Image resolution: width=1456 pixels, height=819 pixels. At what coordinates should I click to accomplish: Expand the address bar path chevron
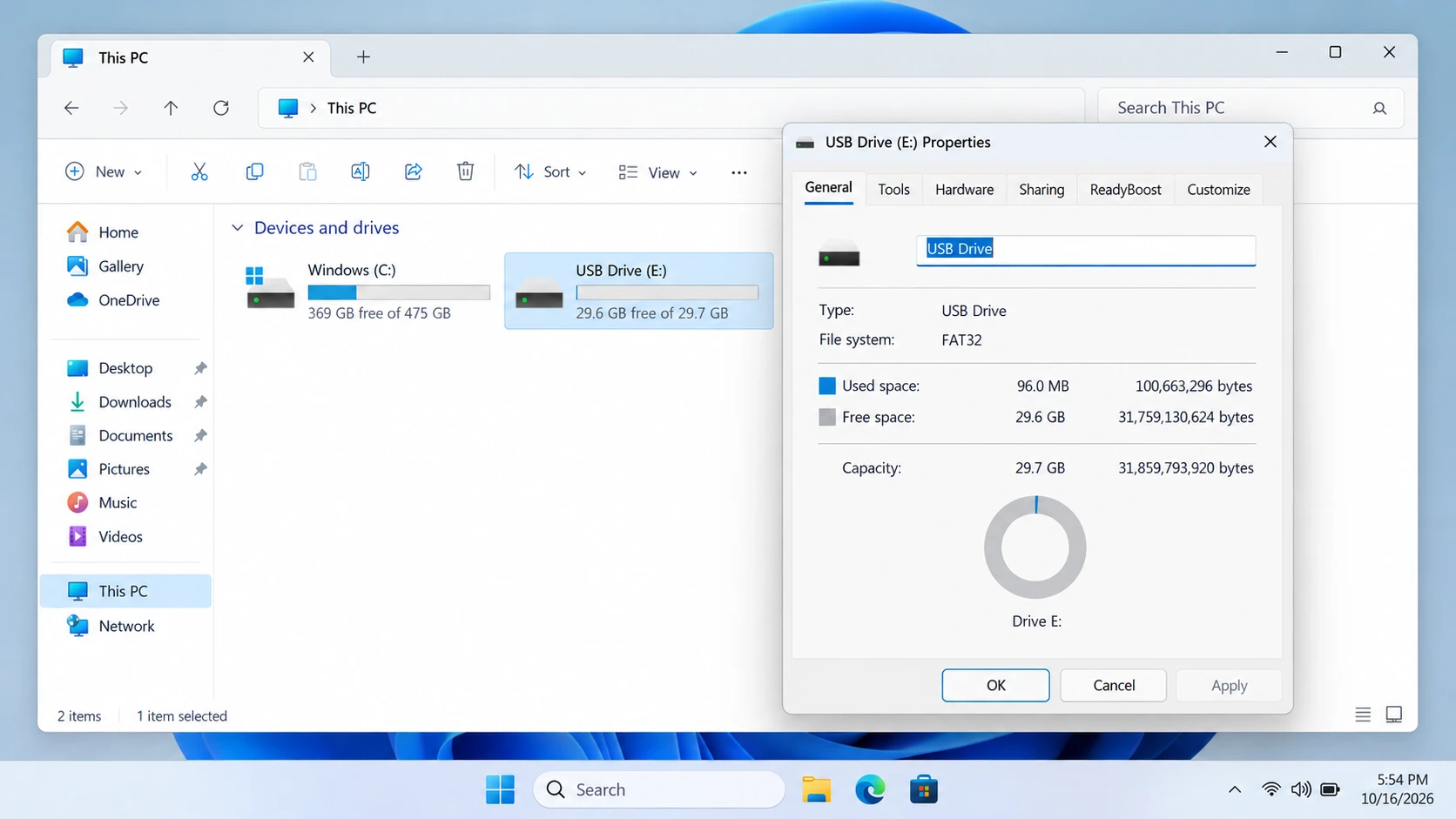click(x=313, y=108)
